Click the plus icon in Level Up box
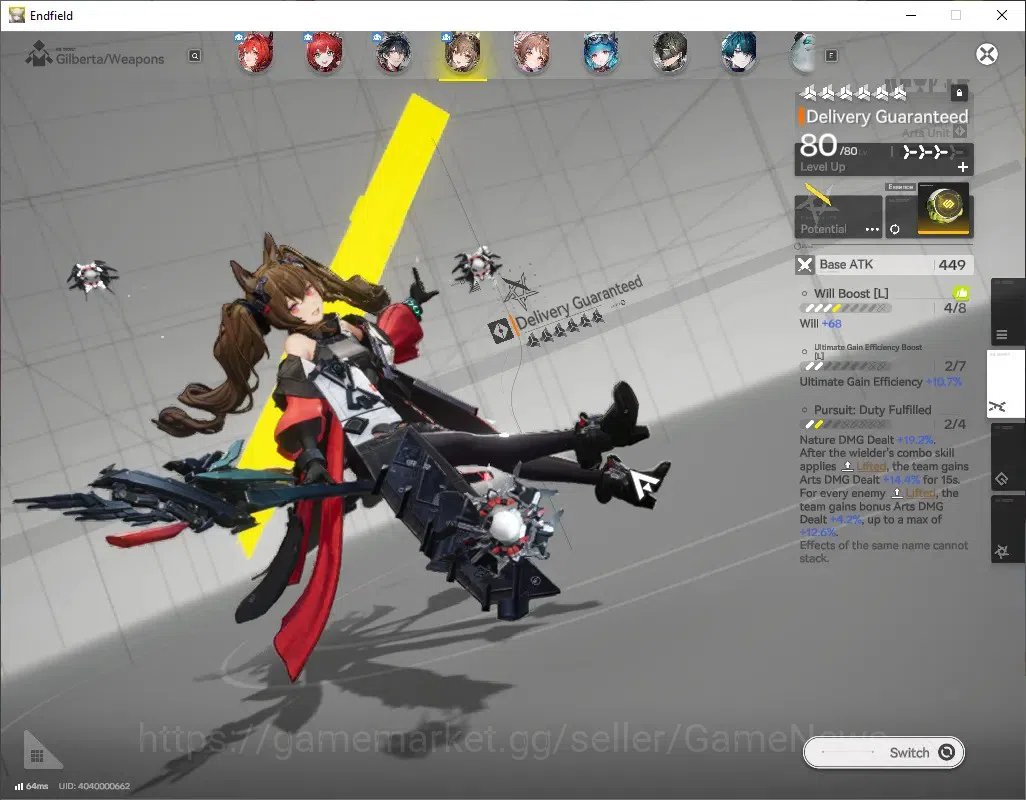 click(963, 167)
